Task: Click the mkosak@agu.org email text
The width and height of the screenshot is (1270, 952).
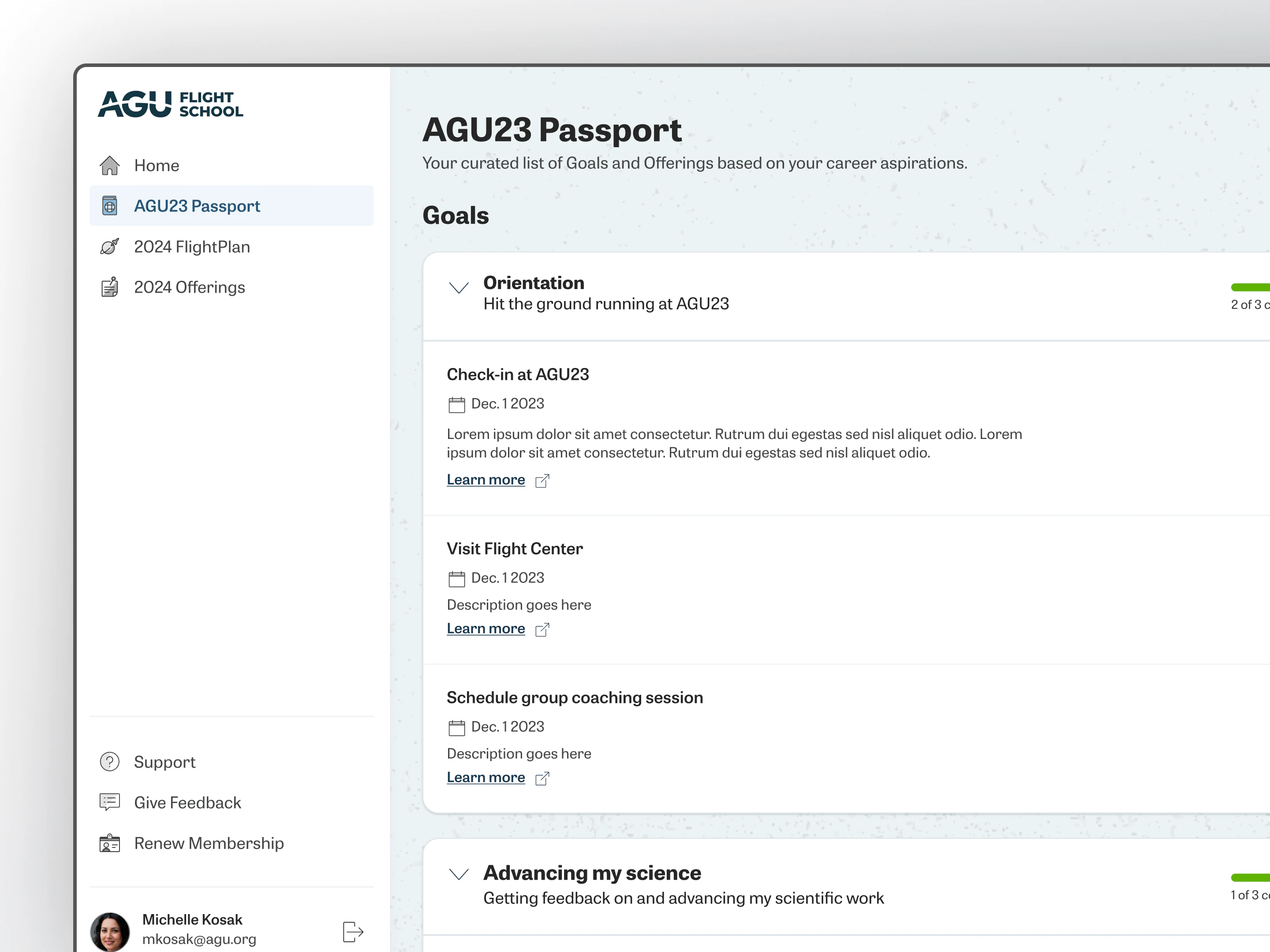Action: point(199,939)
